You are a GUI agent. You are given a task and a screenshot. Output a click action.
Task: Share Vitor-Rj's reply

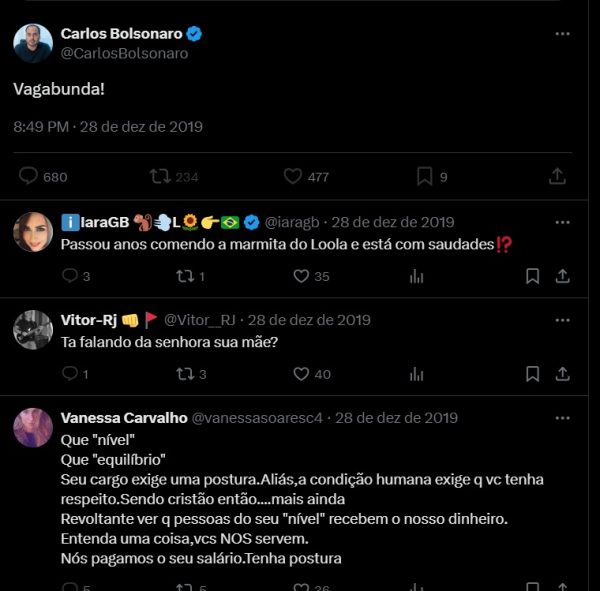562,374
